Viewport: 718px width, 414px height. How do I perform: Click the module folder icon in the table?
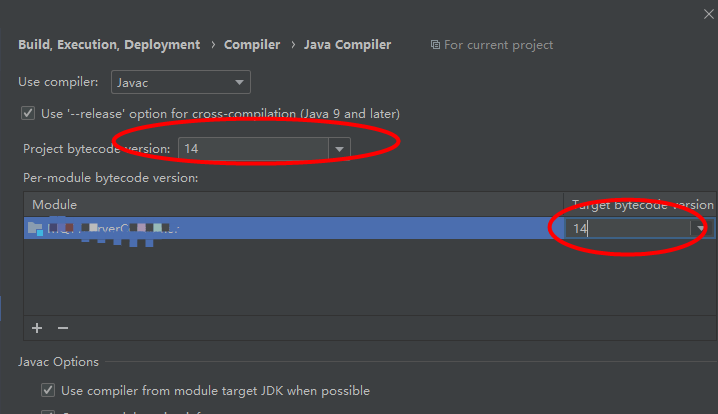35,228
